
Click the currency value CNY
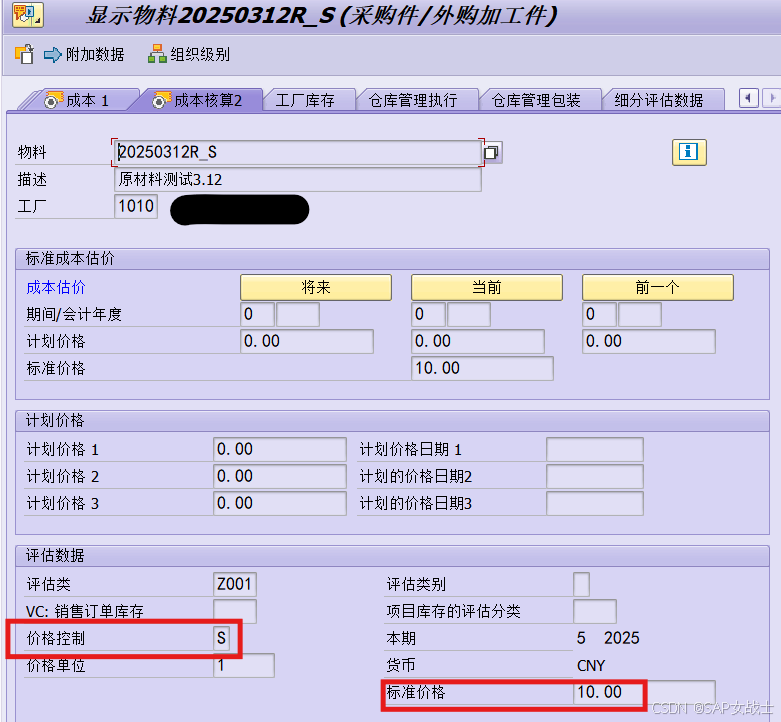[591, 665]
